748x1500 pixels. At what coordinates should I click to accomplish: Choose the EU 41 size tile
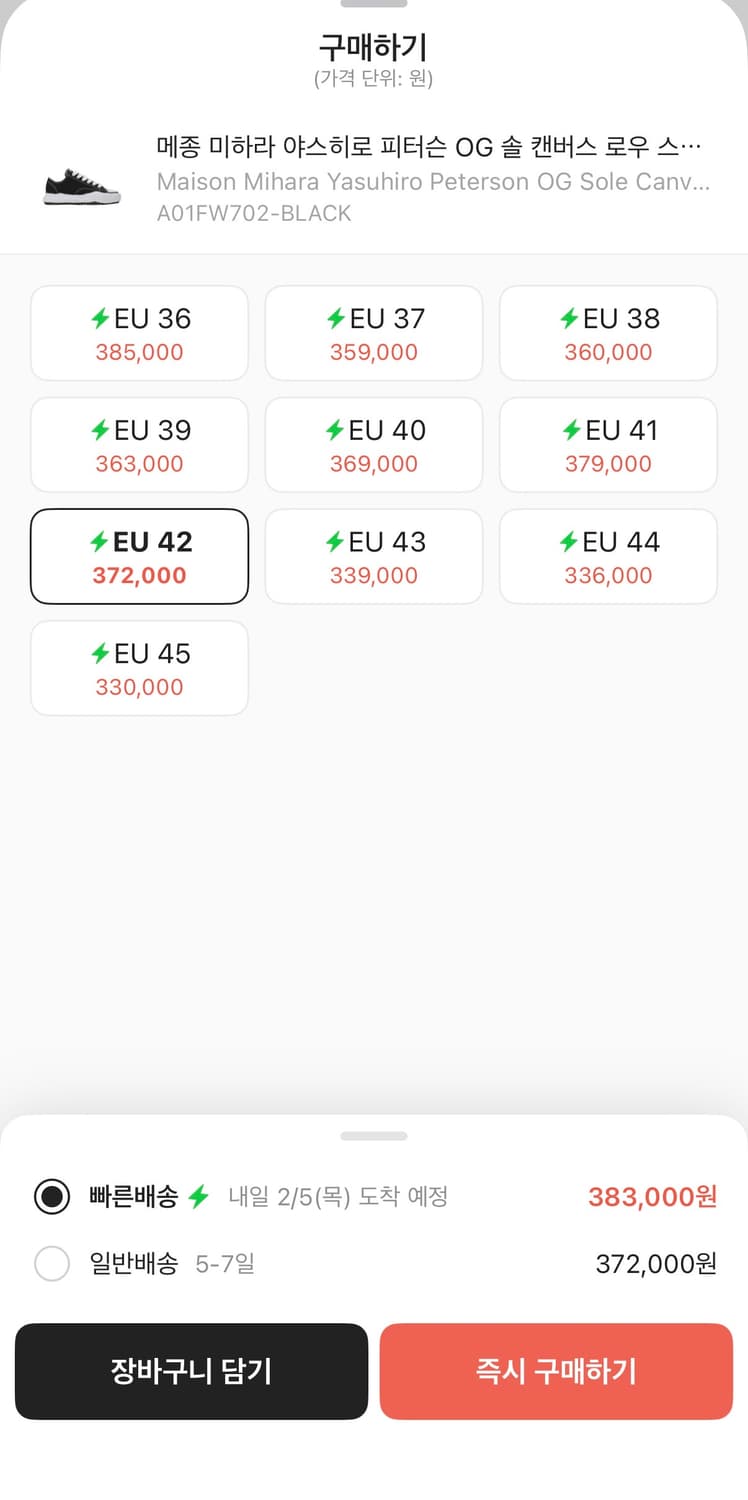point(608,445)
